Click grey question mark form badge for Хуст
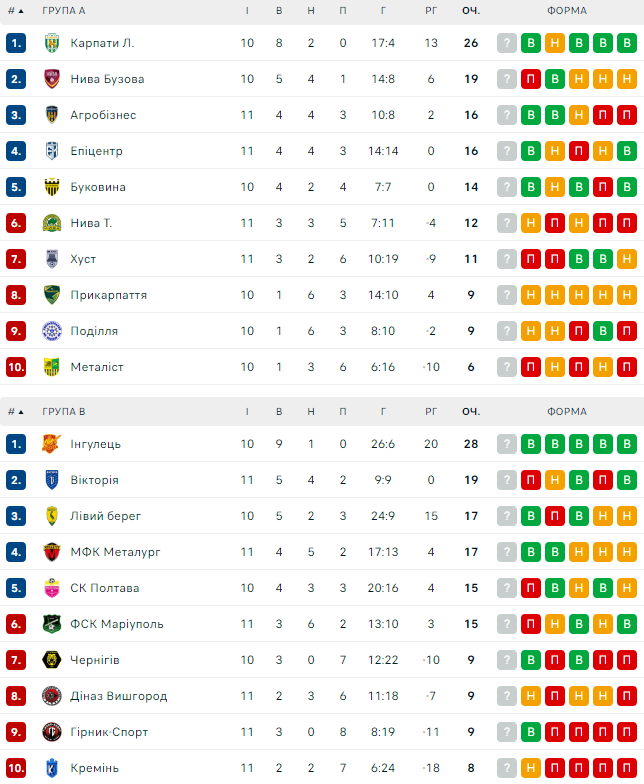644x784 pixels. pos(507,259)
